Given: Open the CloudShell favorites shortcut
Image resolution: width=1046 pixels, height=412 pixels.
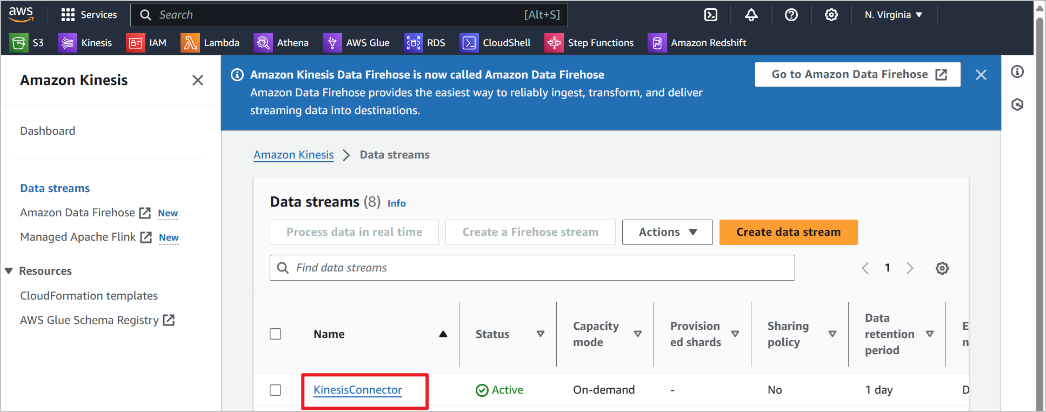Looking at the screenshot, I should tap(495, 43).
